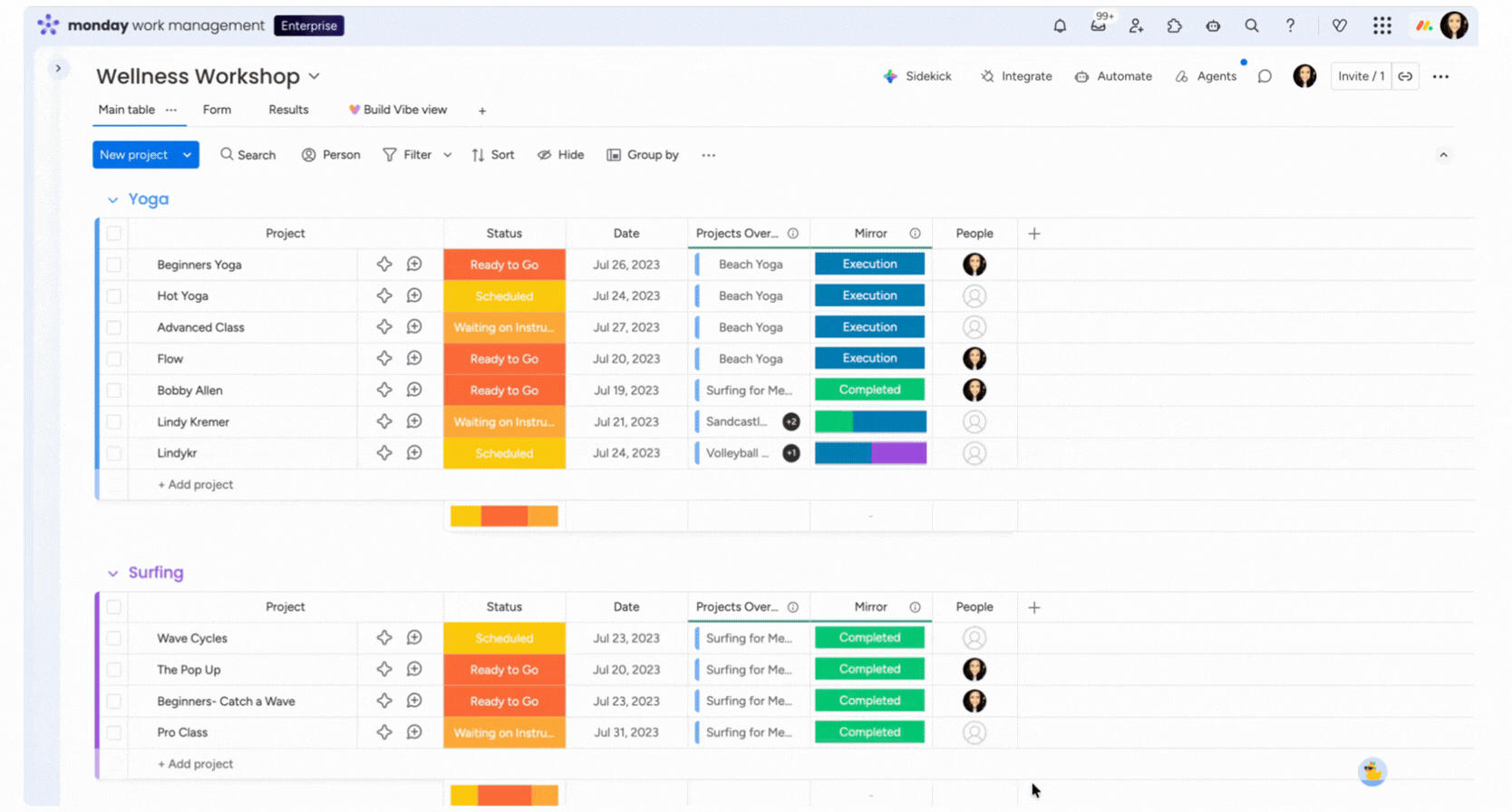Switch to the Form tab
This screenshot has height=812, width=1512.
pyautogui.click(x=217, y=110)
